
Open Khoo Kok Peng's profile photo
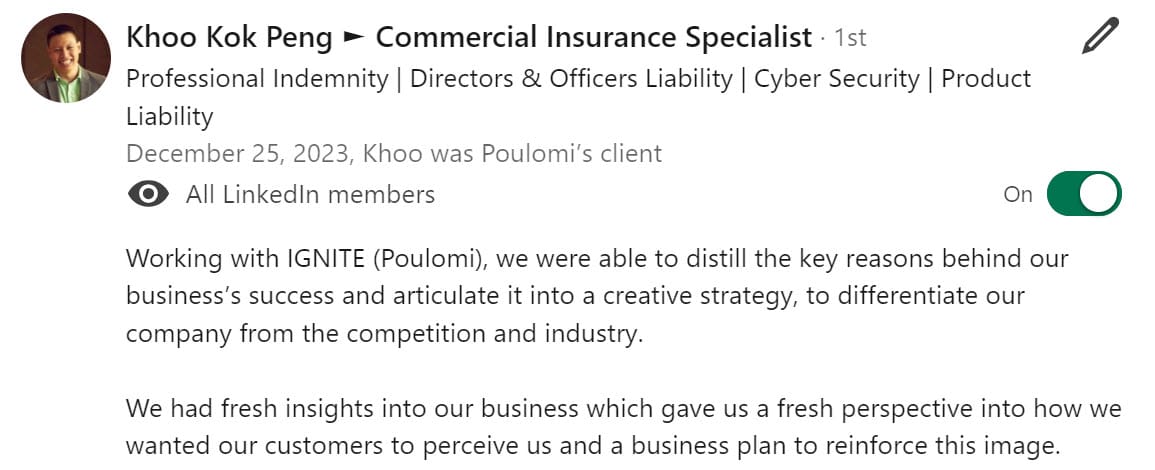coord(66,57)
